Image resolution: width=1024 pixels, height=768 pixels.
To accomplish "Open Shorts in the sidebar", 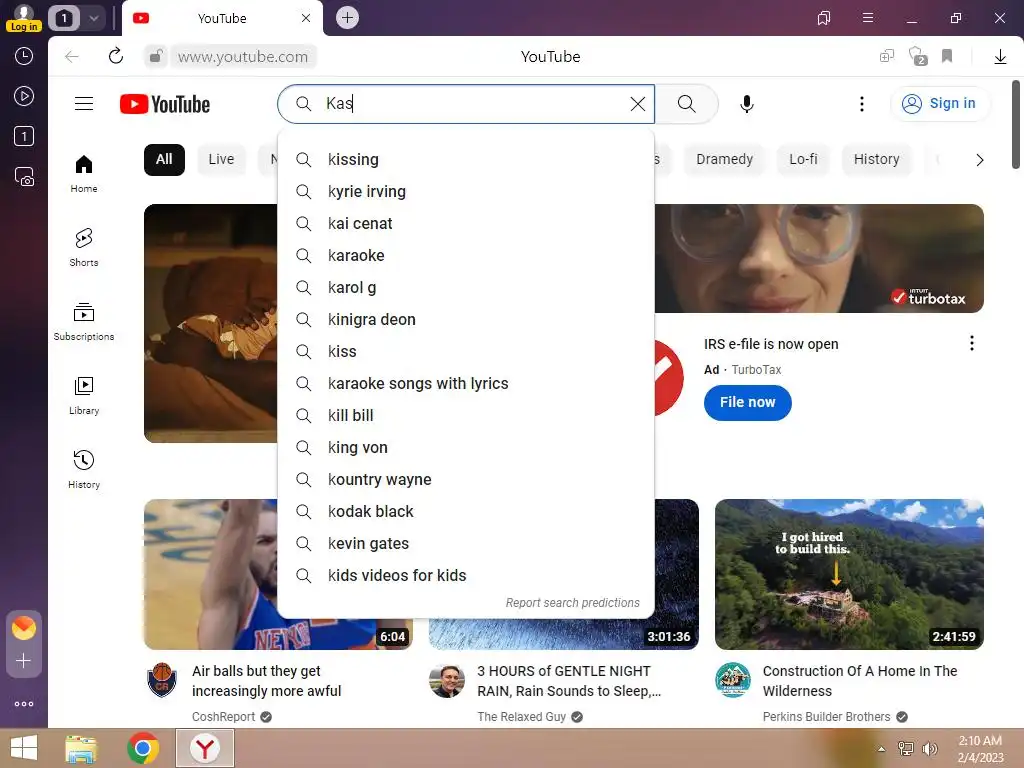I will pos(84,248).
